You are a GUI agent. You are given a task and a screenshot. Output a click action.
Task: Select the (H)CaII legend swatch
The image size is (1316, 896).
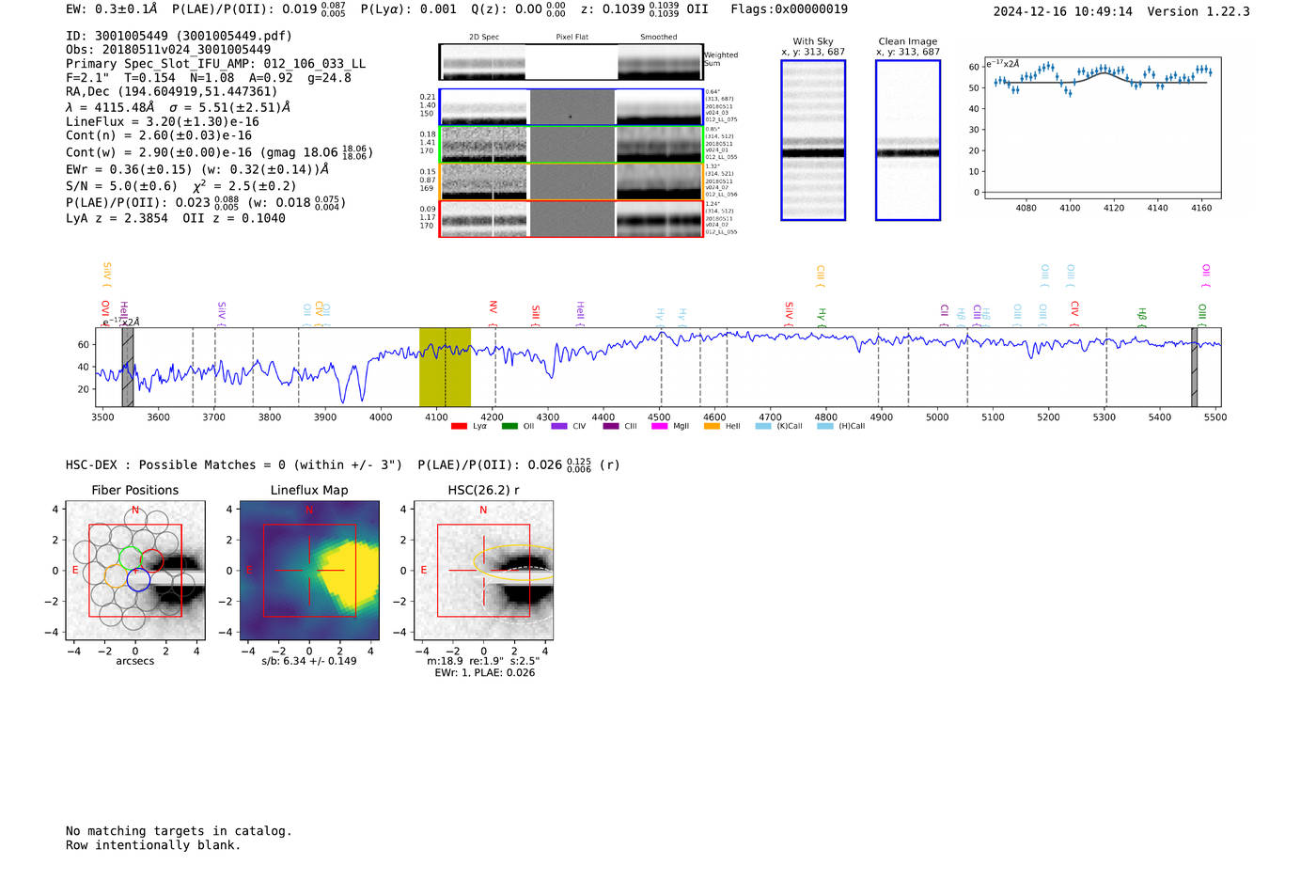point(825,426)
